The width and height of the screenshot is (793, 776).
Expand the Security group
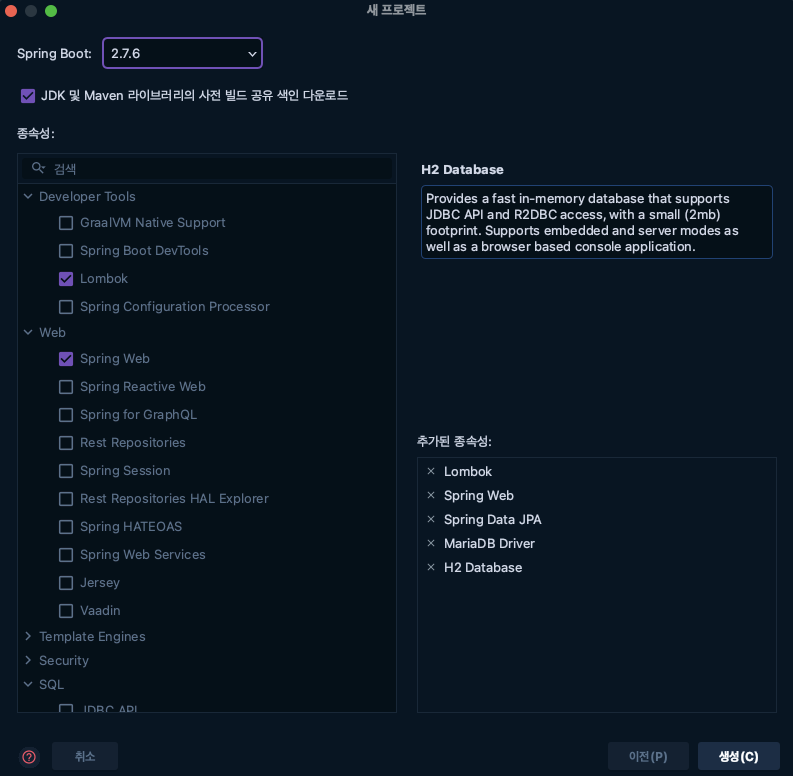click(28, 660)
